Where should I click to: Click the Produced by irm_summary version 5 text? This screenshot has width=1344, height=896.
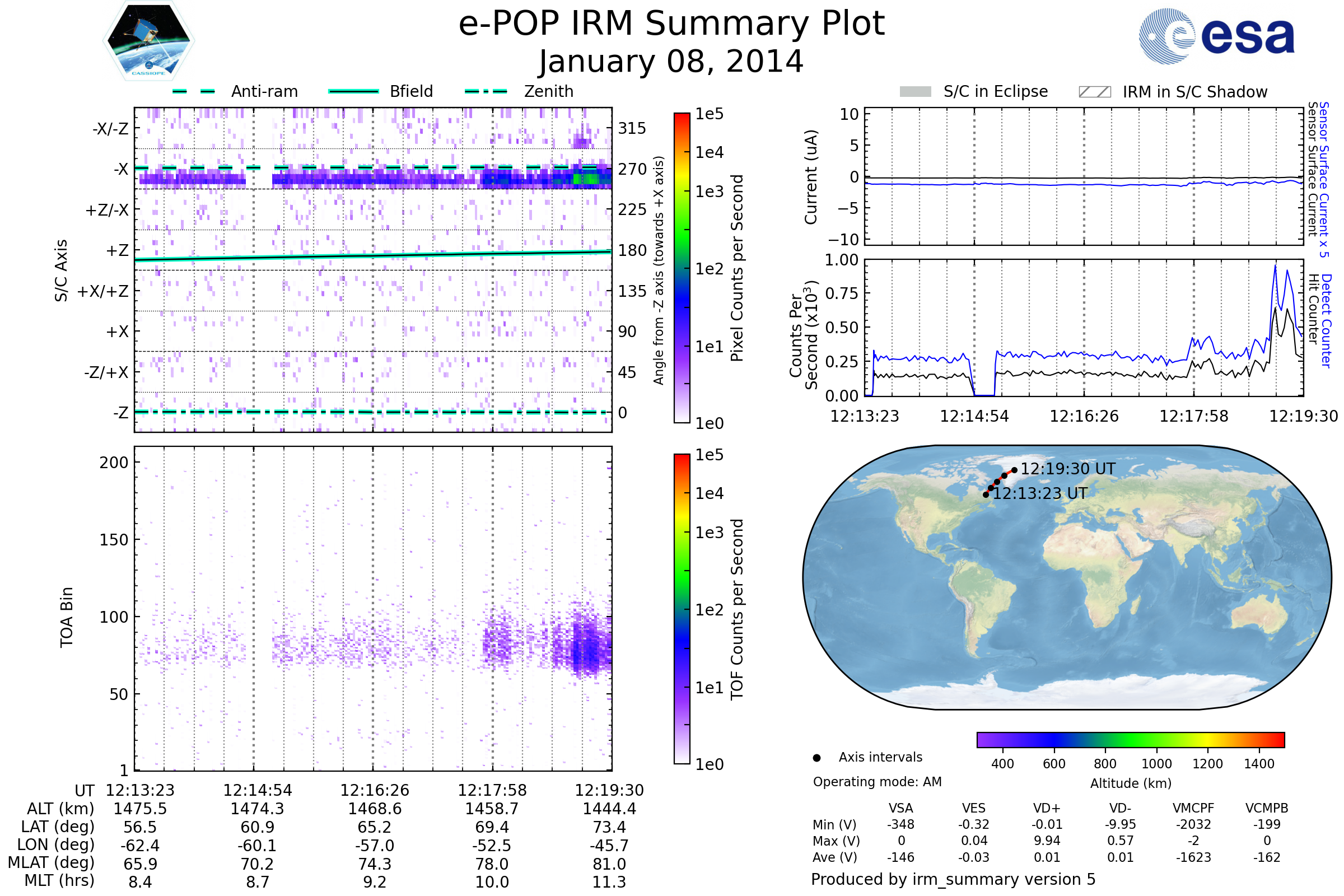[953, 879]
